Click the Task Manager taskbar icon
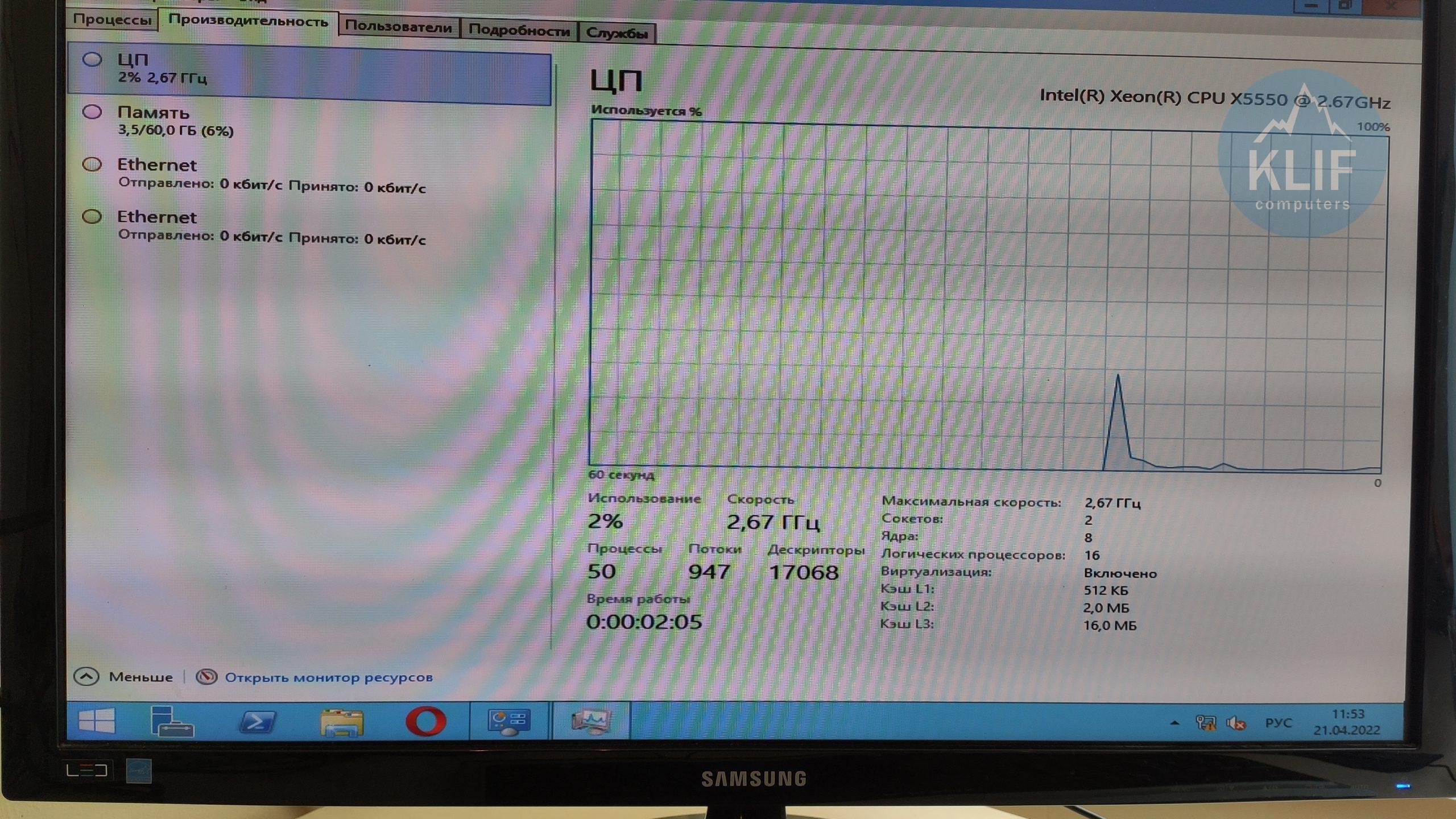Screen dimensions: 1456x819 coord(591,722)
